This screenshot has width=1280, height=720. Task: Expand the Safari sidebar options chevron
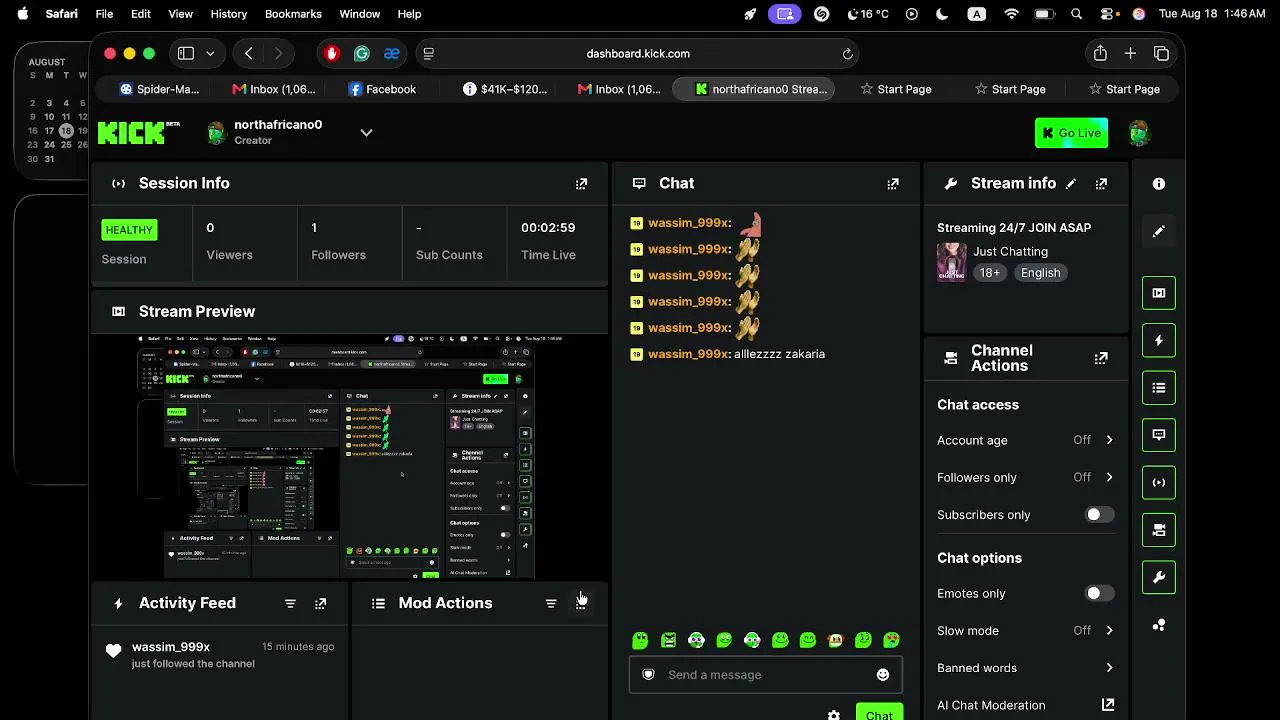coord(210,54)
